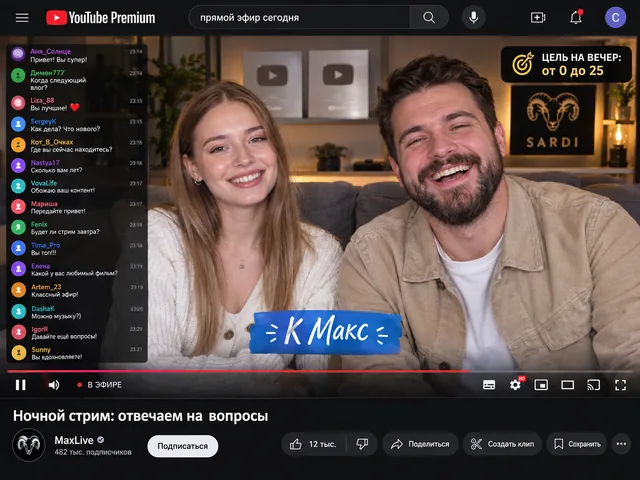The image size is (640, 480).
Task: Dislike the video
Action: (362, 444)
